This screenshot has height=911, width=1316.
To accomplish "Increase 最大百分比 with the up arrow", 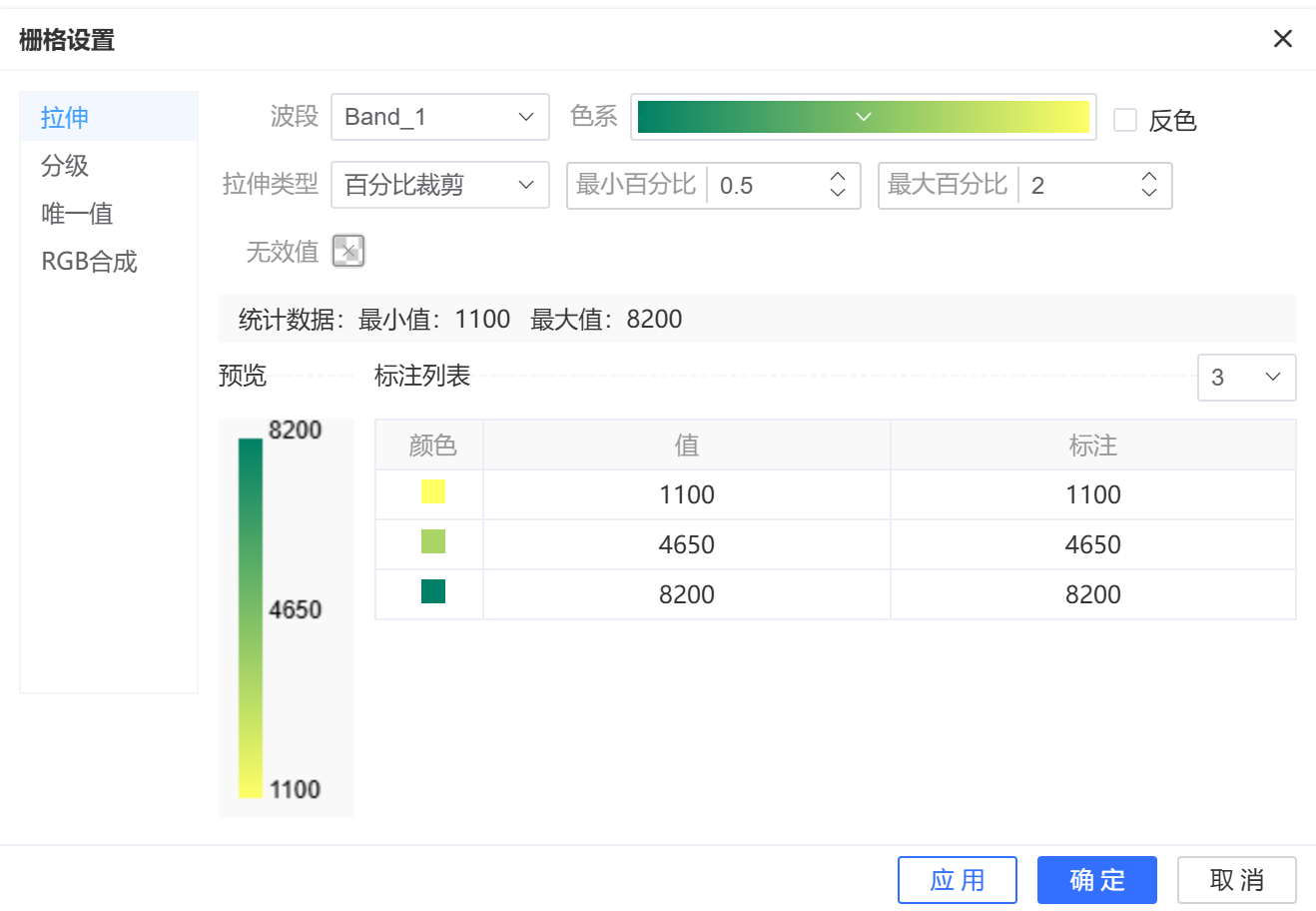I will (1149, 177).
